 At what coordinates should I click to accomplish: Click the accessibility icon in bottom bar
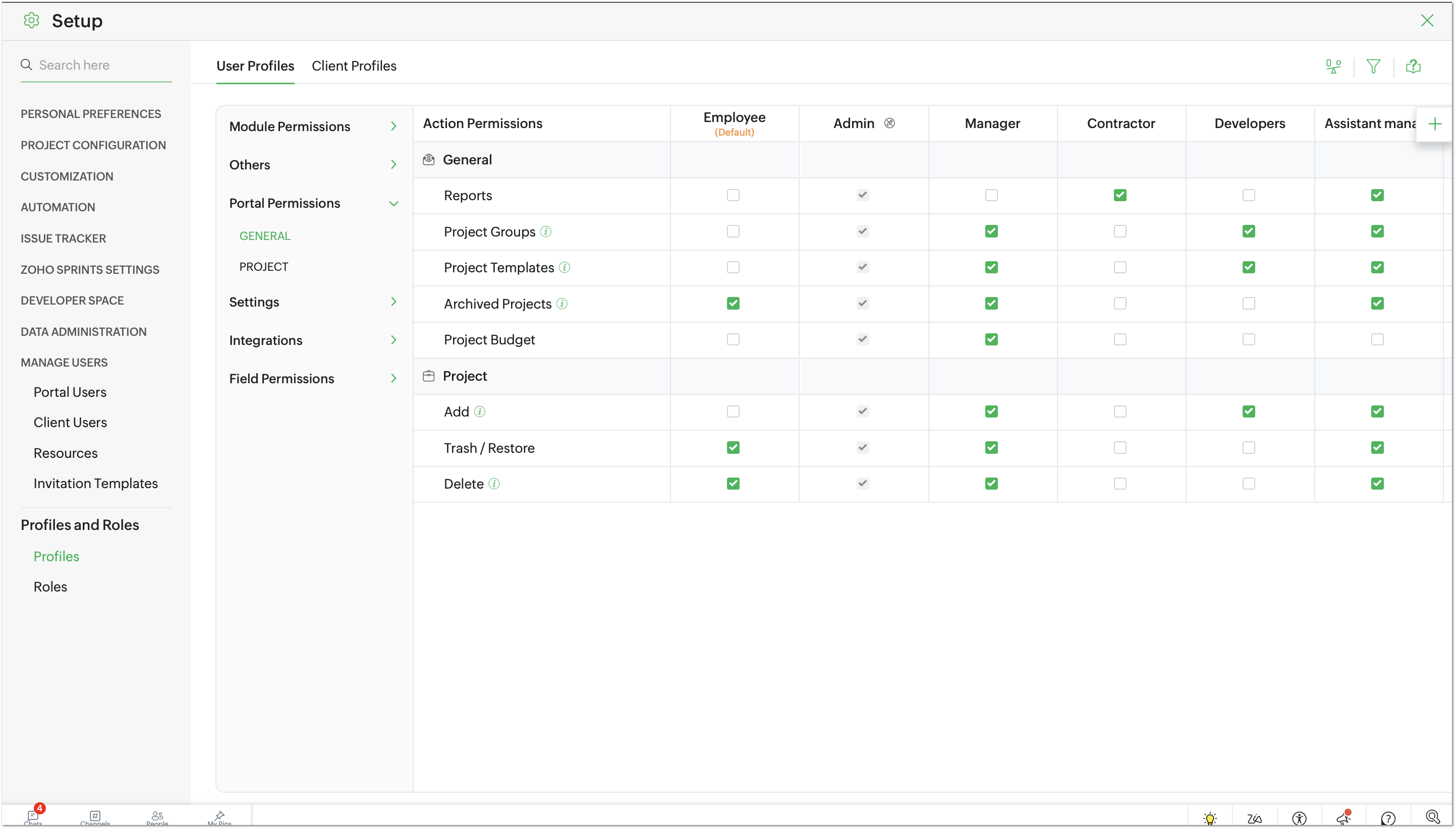(x=1299, y=819)
